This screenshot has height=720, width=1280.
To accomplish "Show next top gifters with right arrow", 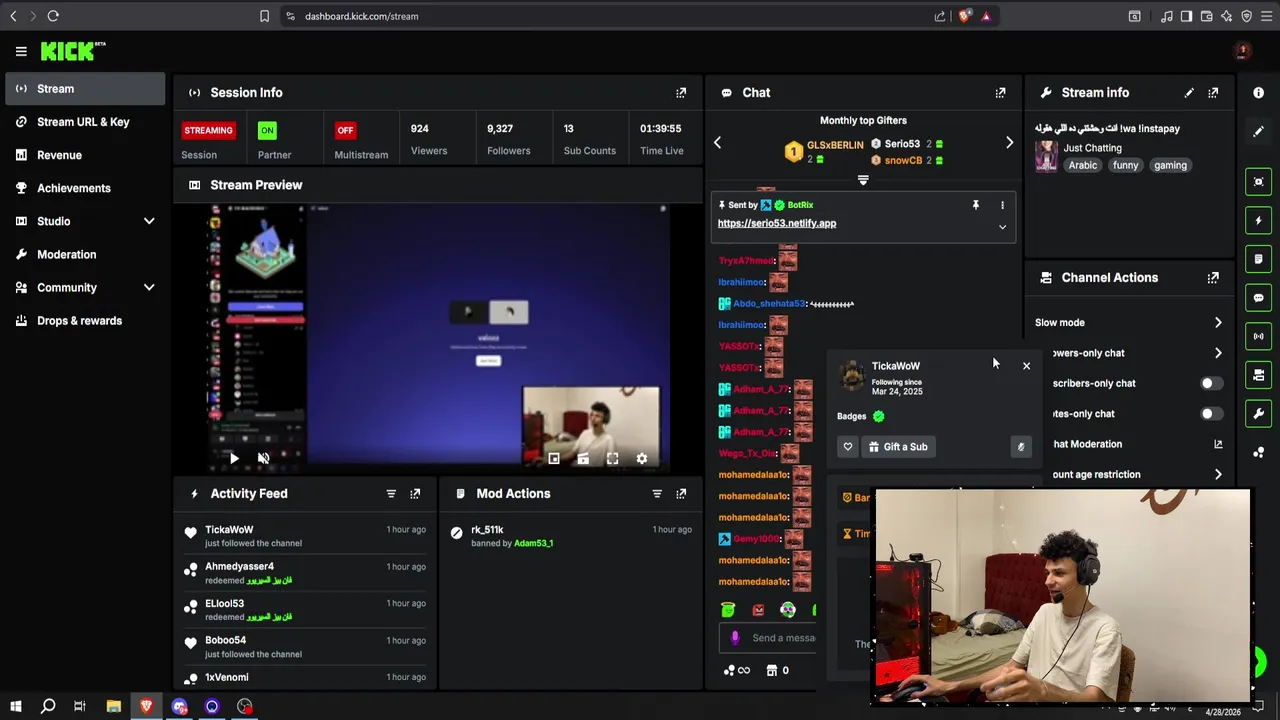I will pyautogui.click(x=1009, y=143).
